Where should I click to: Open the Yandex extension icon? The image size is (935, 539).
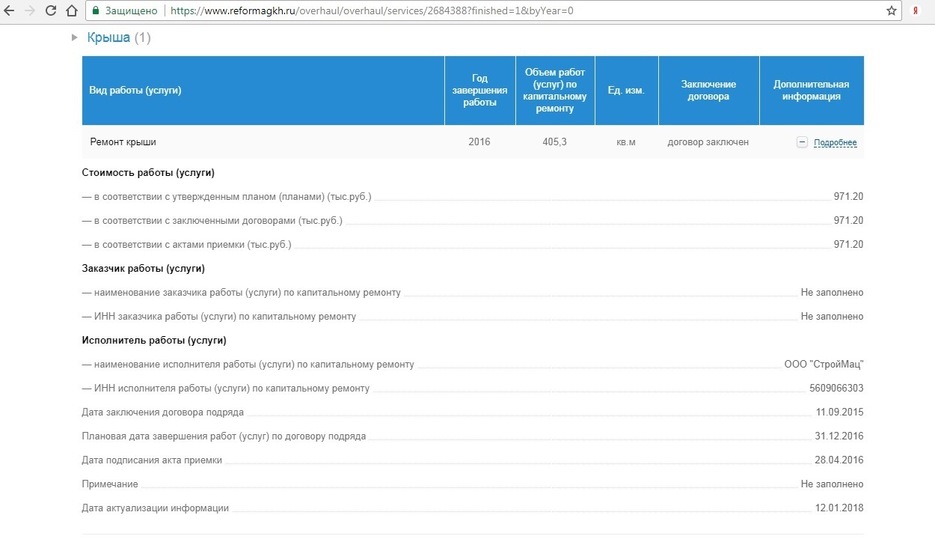click(916, 10)
